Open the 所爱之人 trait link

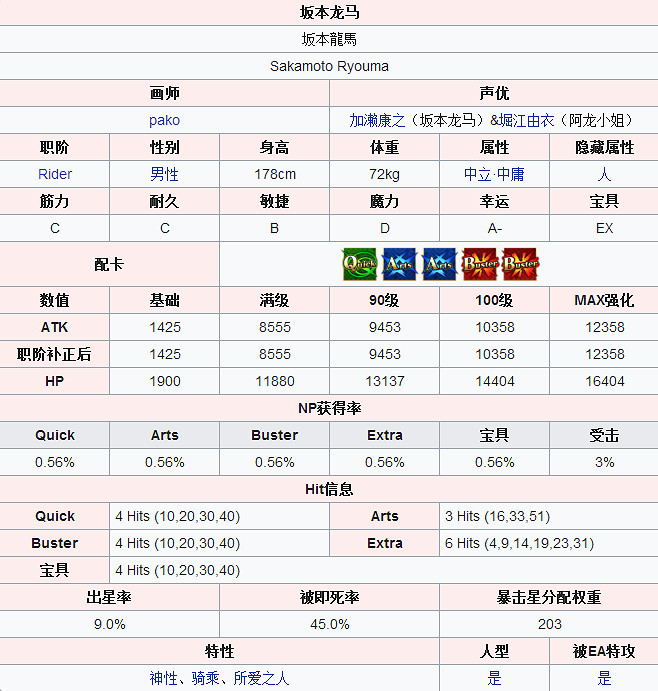(x=258, y=678)
